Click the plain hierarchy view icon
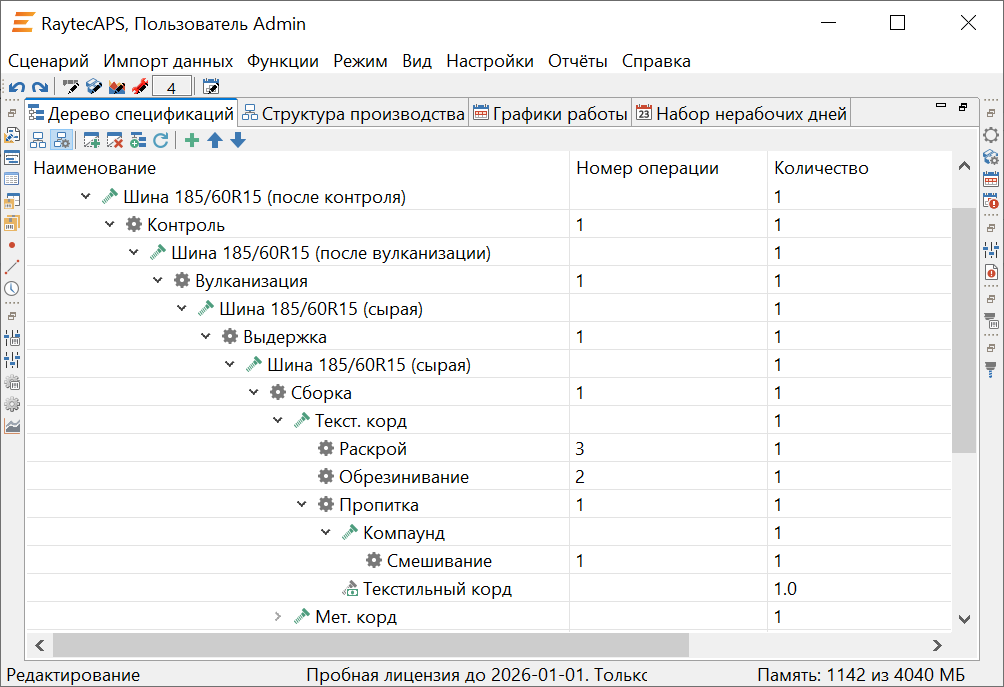Screen dimensions: 1004x687 tap(38, 140)
